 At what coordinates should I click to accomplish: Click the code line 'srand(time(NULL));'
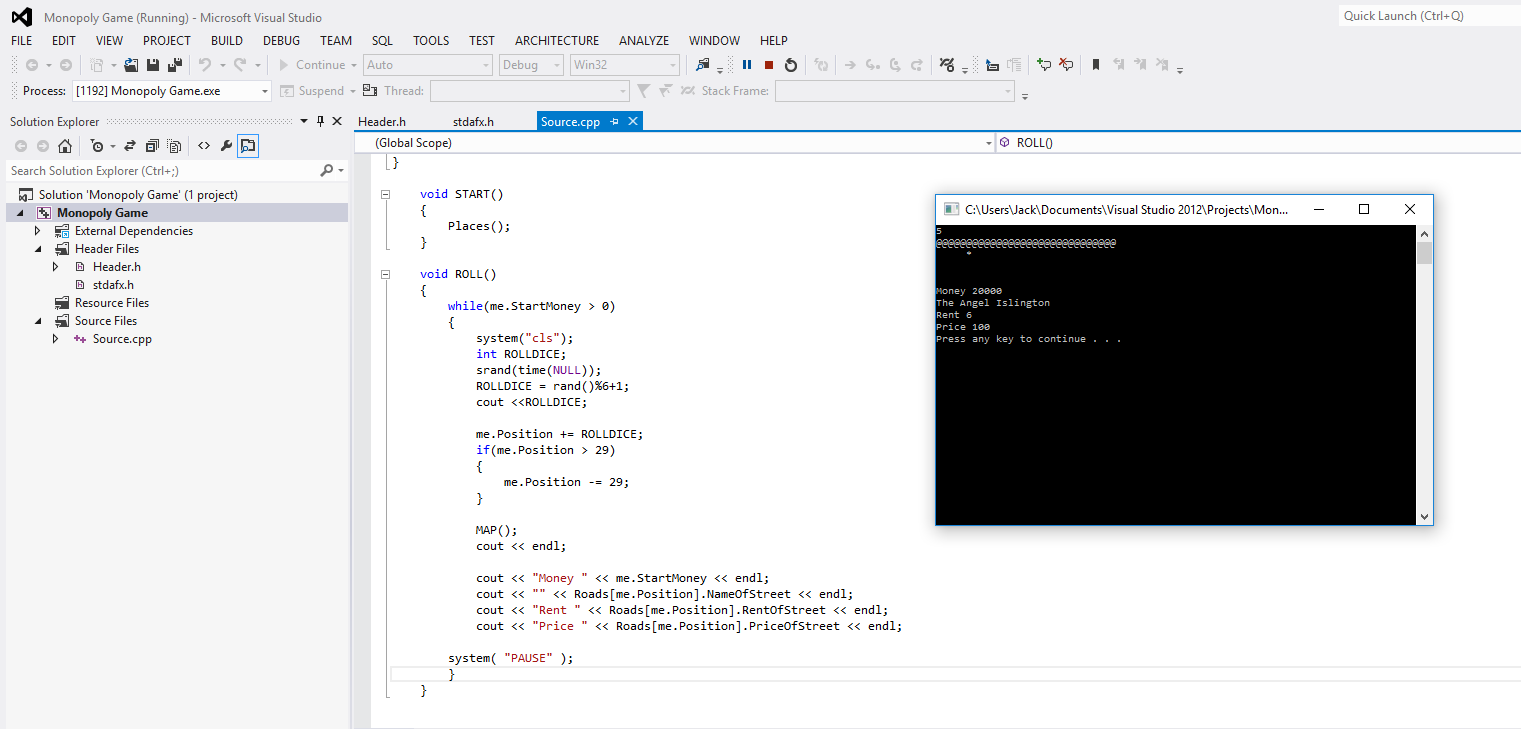click(x=538, y=370)
